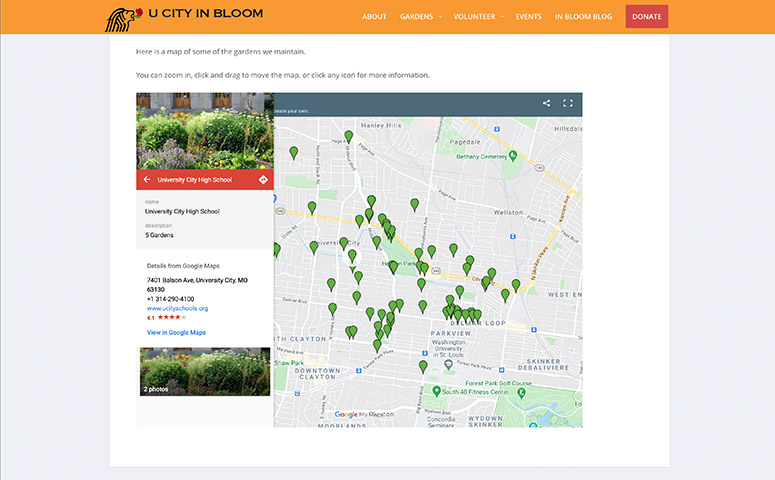Viewport: 775px width, 480px height.
Task: Click the Bethany Cemetery map marker
Action: click(513, 156)
